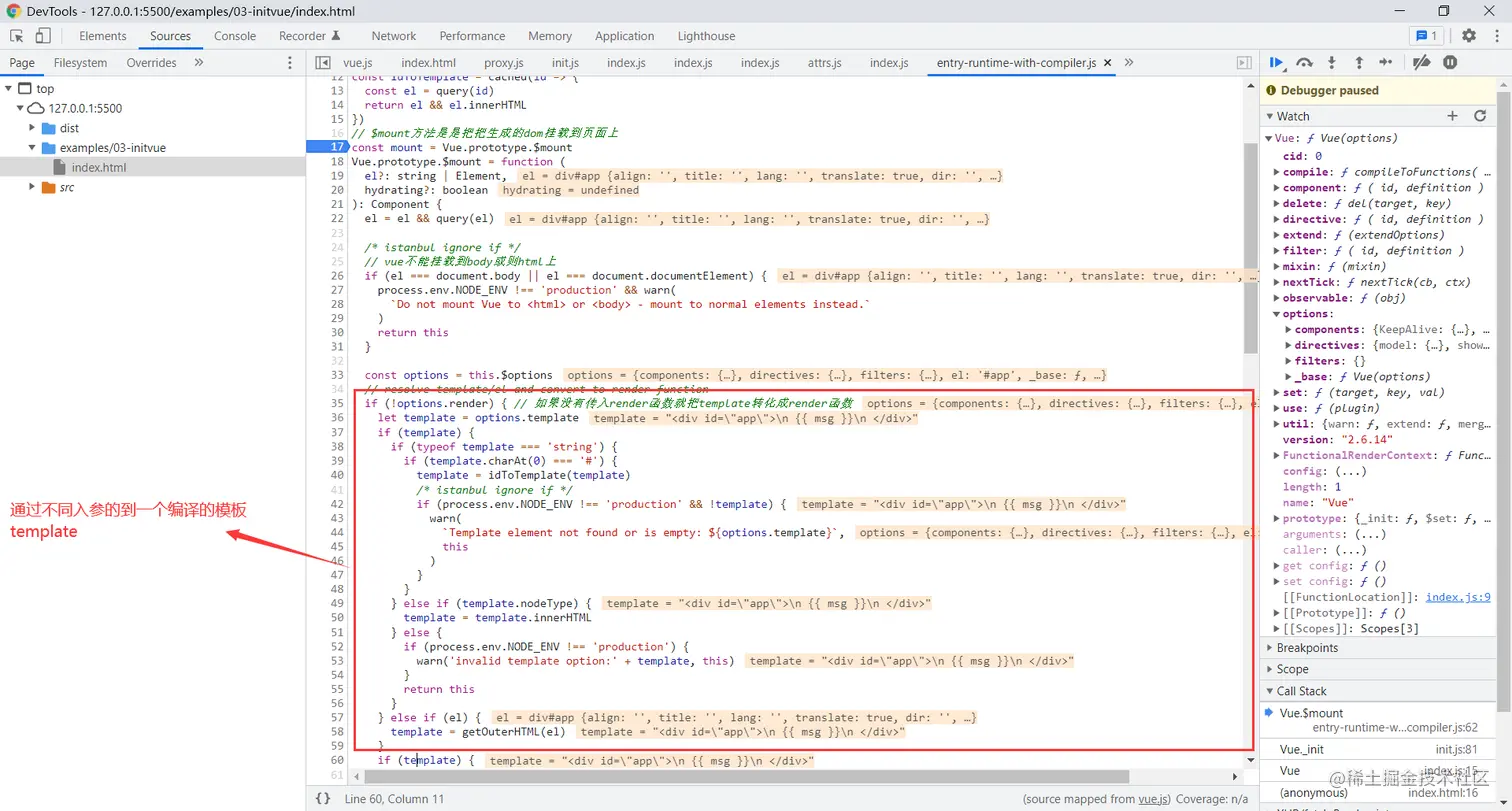Image resolution: width=1512 pixels, height=811 pixels.
Task: Pretty print source with braces icon
Action: pos(323,798)
